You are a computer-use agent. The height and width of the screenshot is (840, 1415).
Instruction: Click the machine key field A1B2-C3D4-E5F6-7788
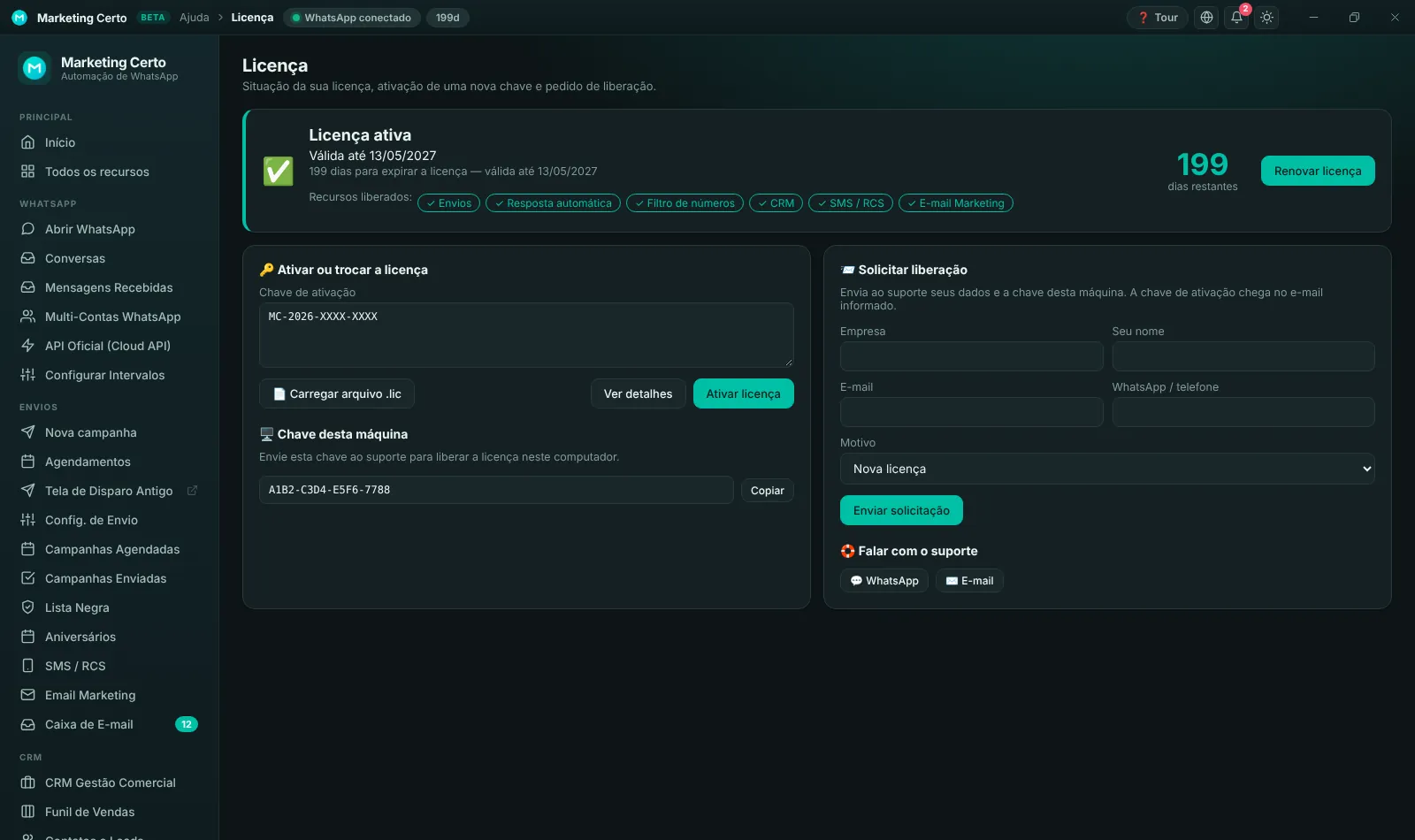tap(496, 490)
